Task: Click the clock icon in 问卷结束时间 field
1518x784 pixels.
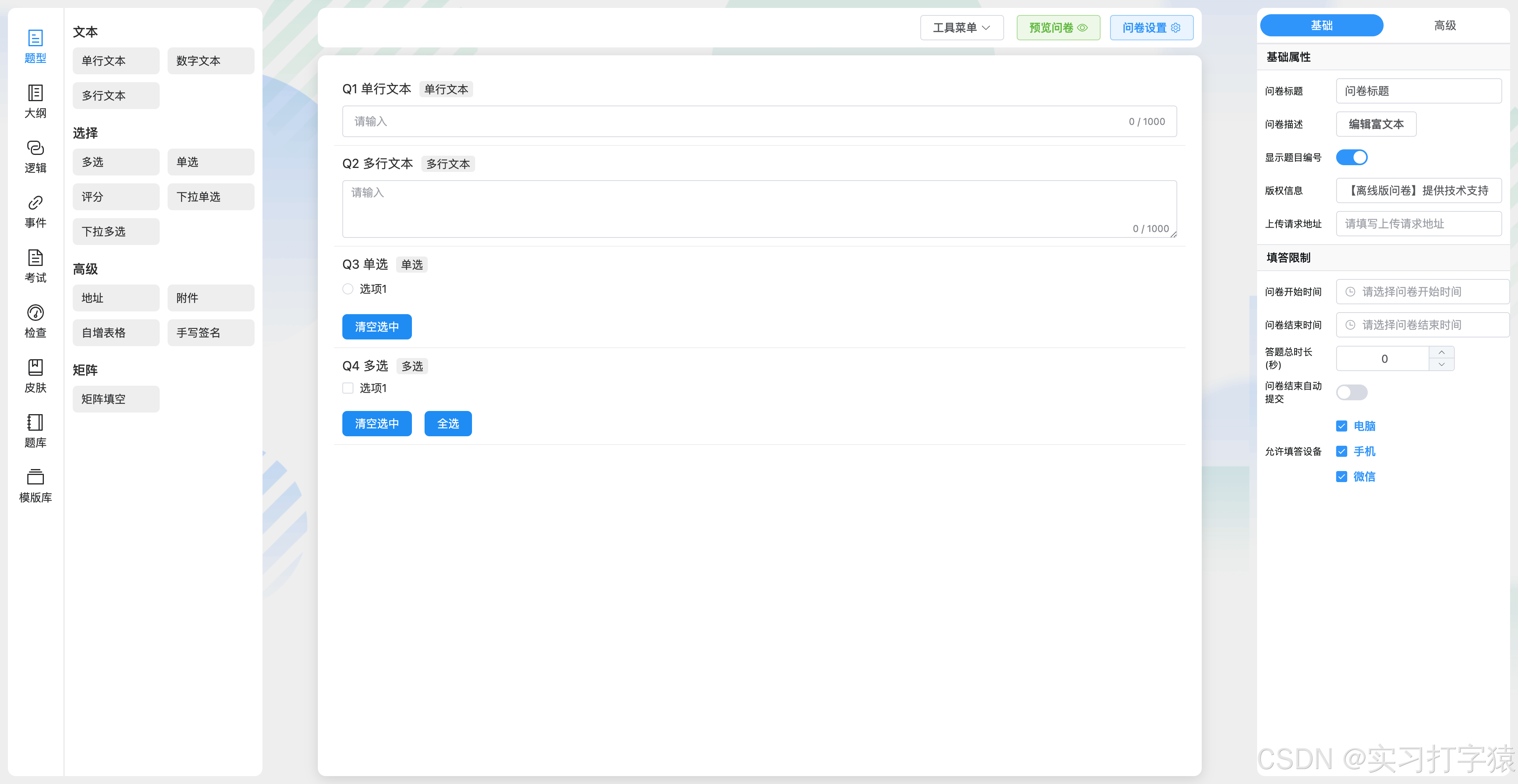Action: 1350,324
